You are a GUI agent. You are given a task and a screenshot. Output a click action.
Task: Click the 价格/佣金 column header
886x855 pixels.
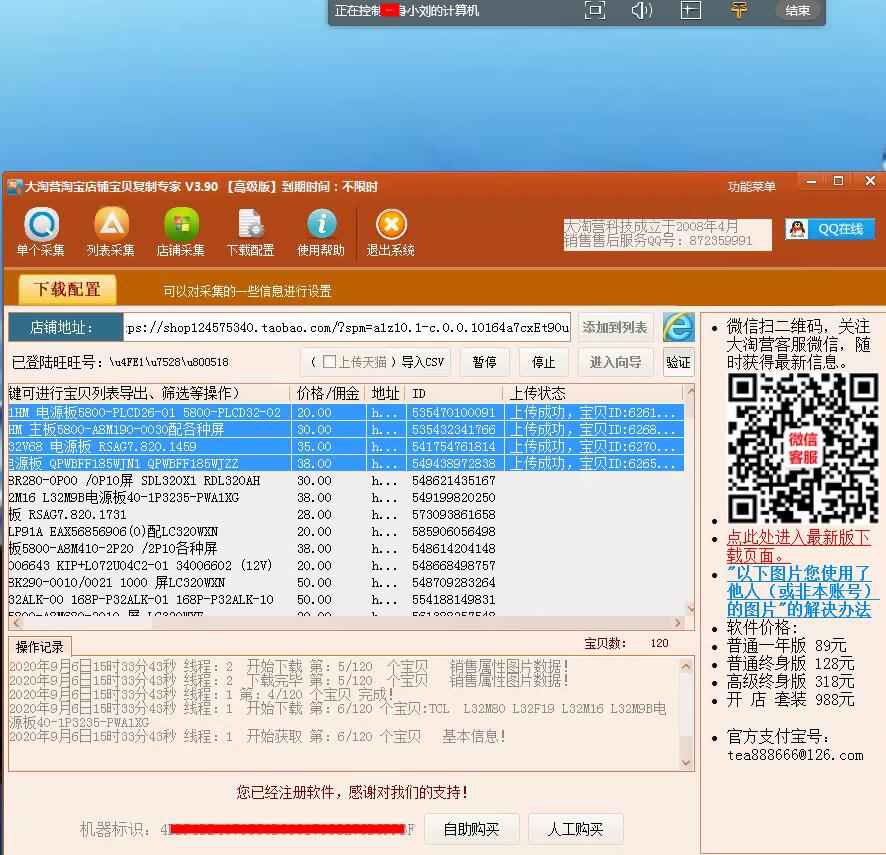point(328,393)
